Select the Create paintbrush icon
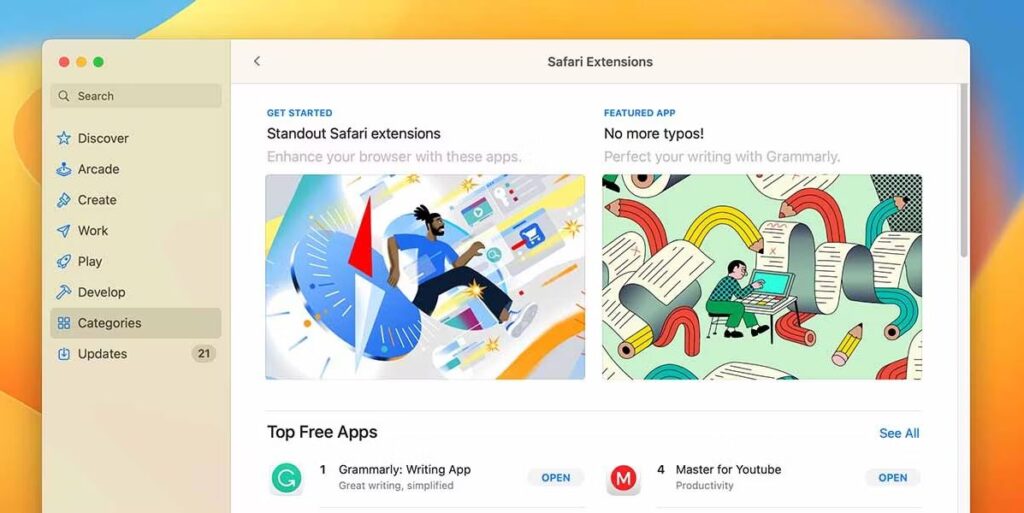 tap(63, 200)
